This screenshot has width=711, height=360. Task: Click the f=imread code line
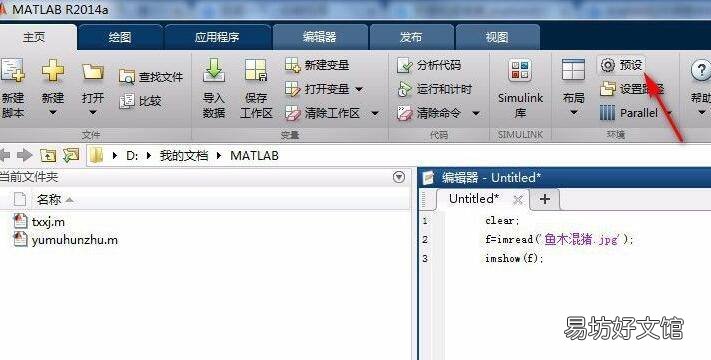coord(559,239)
